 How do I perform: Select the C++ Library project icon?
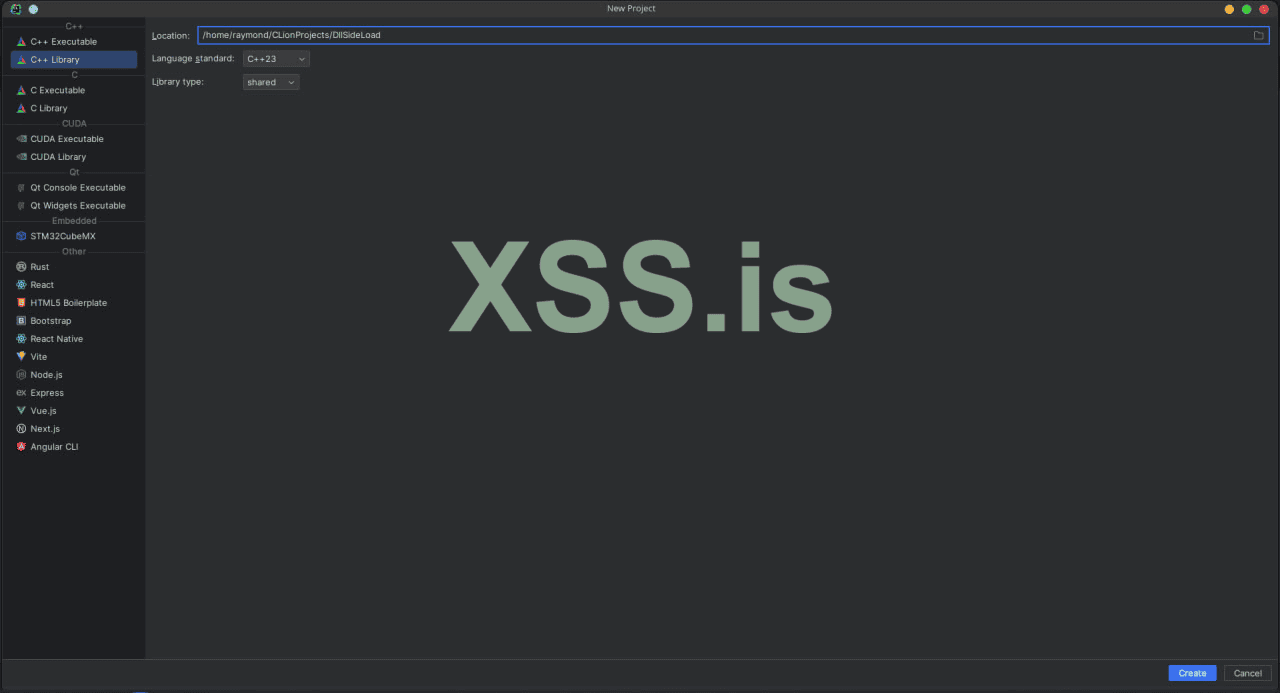click(x=21, y=60)
